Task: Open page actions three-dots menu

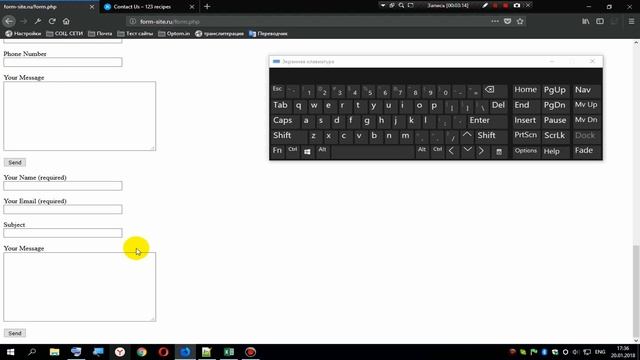Action: pos(495,21)
